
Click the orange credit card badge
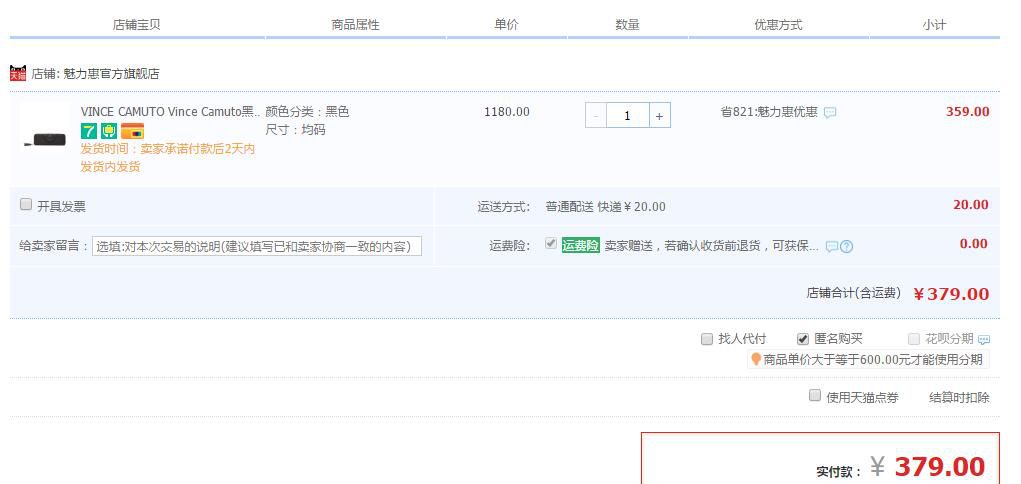132,131
